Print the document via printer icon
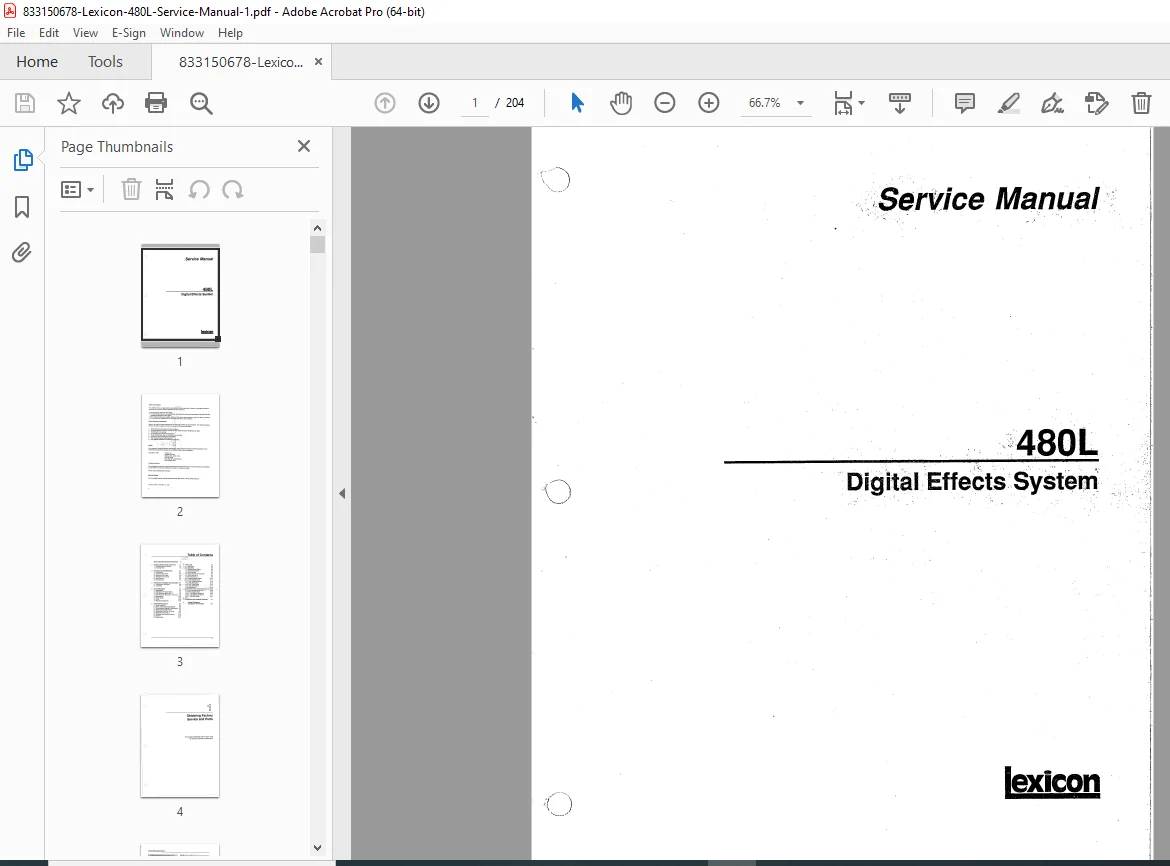The width and height of the screenshot is (1170, 866). 156,103
